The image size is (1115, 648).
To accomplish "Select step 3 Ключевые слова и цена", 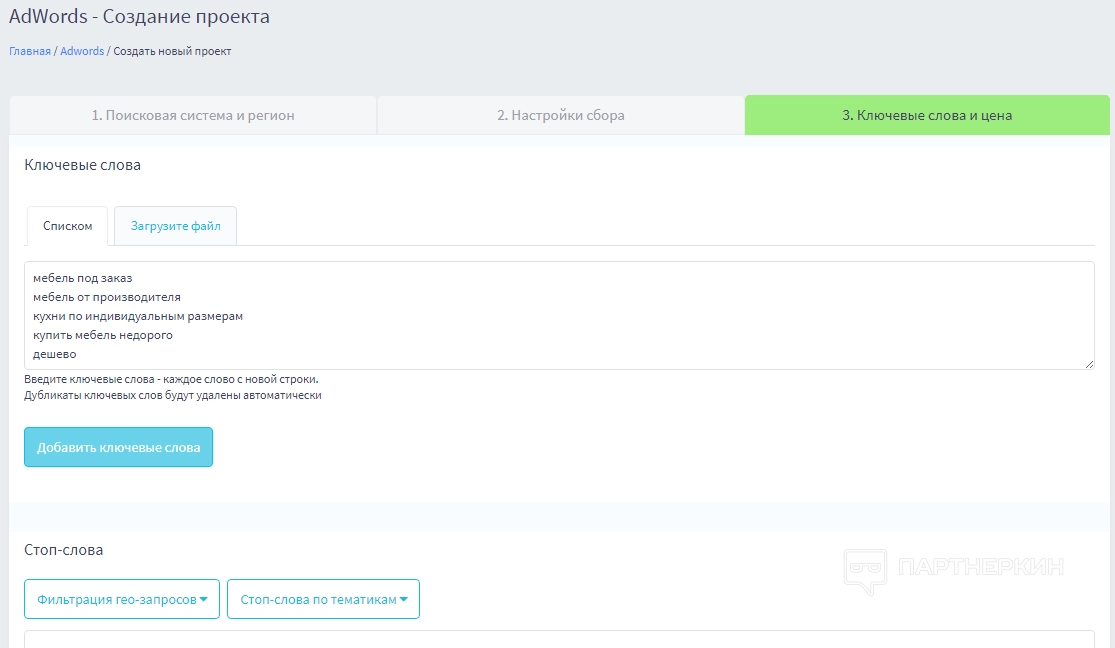I will 927,115.
